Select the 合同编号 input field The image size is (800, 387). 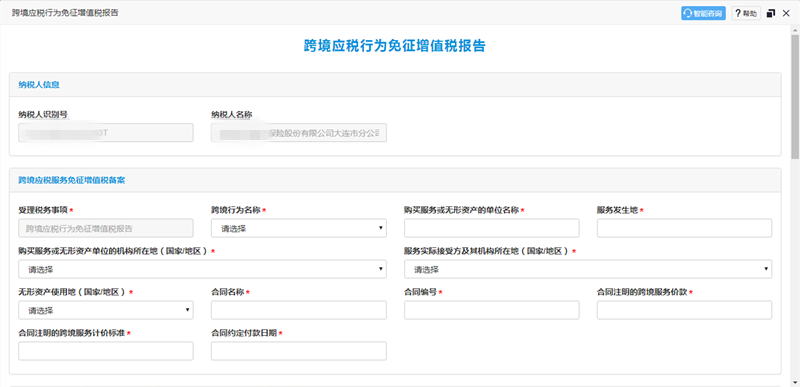491,309
